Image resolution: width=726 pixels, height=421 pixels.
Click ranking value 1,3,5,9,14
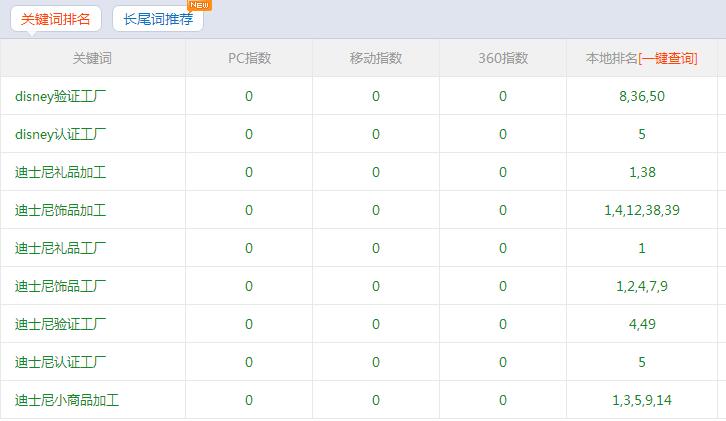click(642, 400)
